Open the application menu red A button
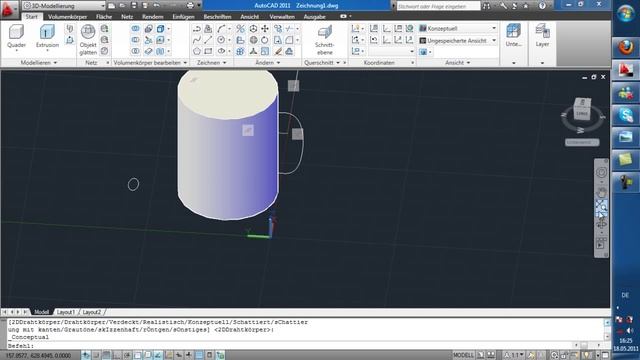The image size is (640, 360). 8,9
